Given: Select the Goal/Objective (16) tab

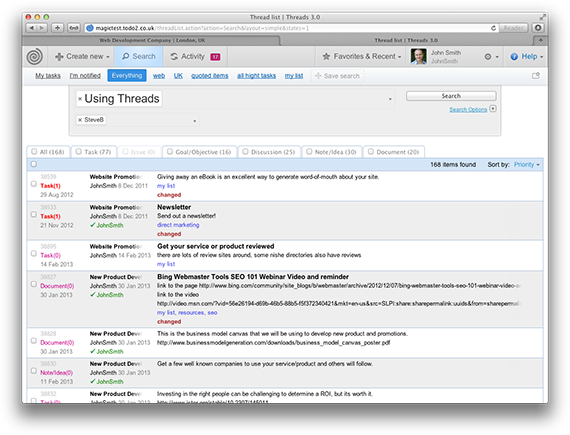Looking at the screenshot, I should [x=200, y=152].
